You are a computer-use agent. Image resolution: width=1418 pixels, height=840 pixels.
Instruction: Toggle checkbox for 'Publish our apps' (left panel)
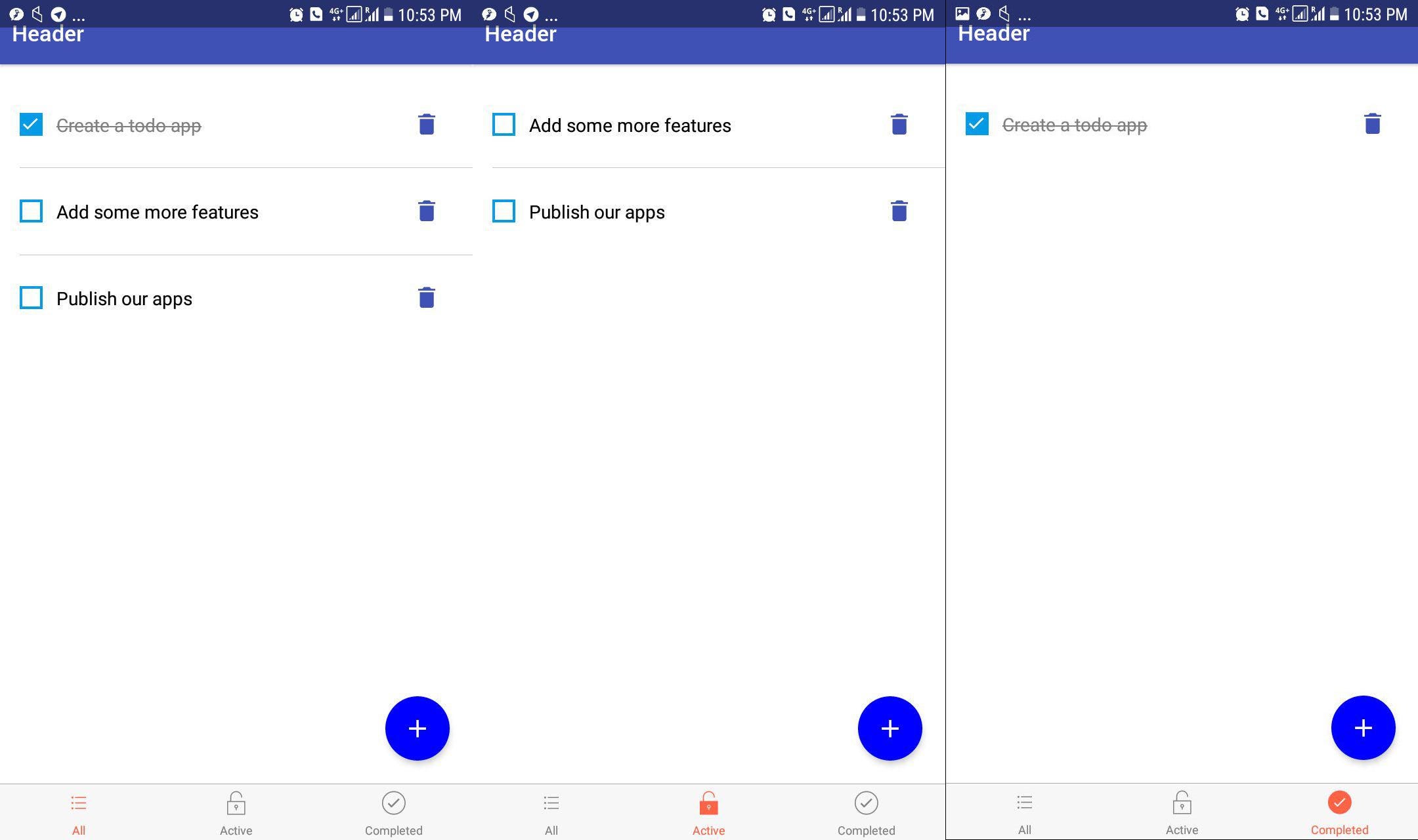(30, 297)
